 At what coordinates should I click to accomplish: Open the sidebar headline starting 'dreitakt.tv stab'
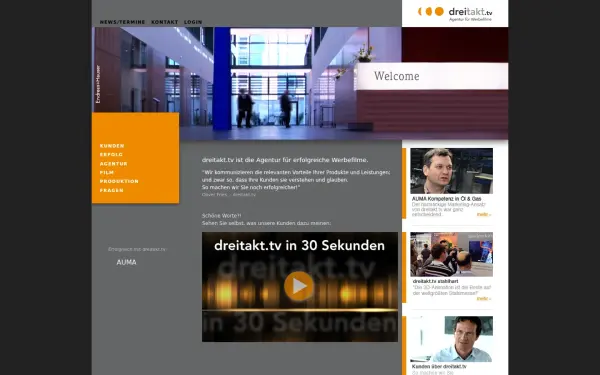(435, 281)
